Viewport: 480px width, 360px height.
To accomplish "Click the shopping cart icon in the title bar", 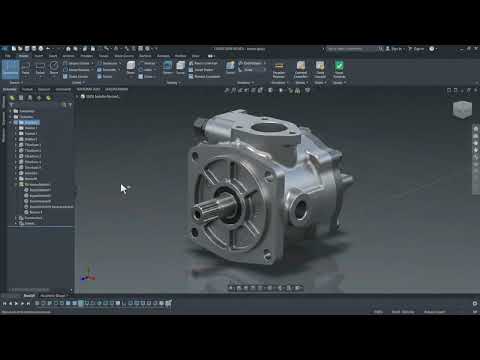I will coord(411,49).
